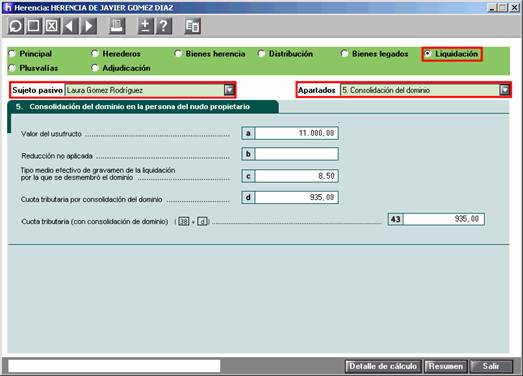Screen dimensions: 523x376
Task: Click the Valor del usufructo field a
Action: coord(297,133)
